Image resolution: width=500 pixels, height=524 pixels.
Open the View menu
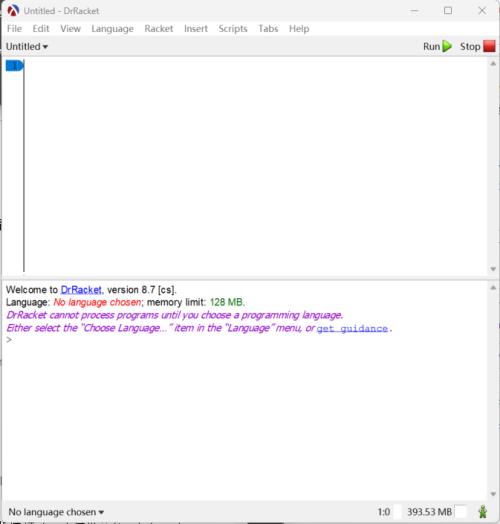coord(71,29)
